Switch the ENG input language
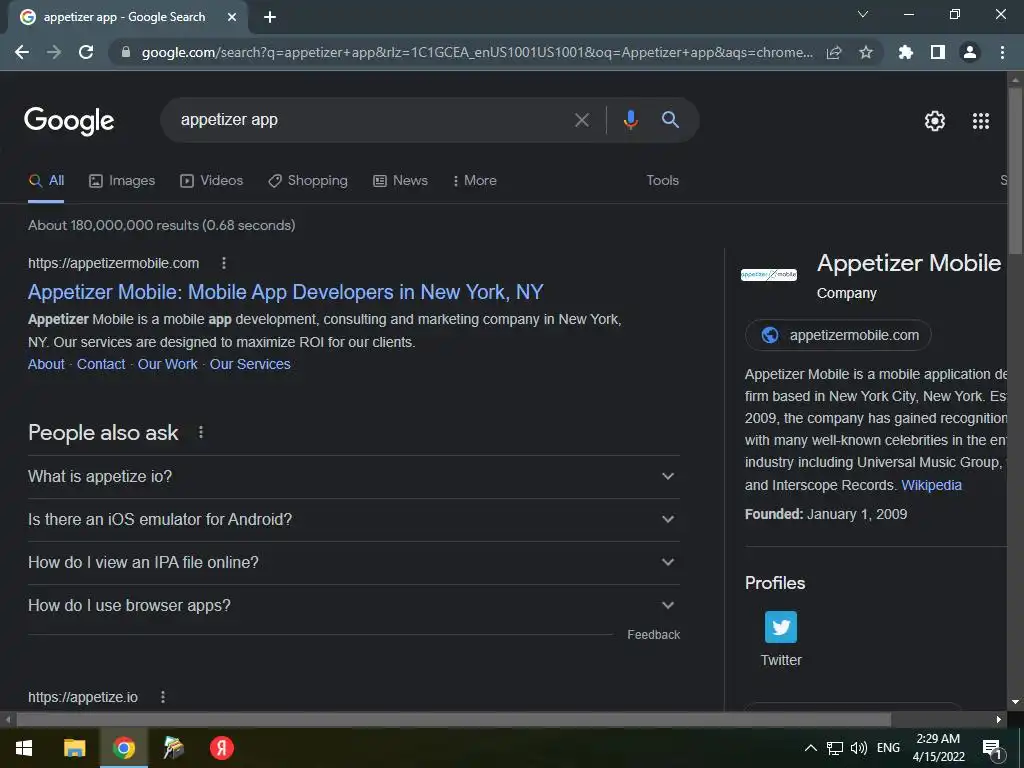Image resolution: width=1024 pixels, height=768 pixels. pyautogui.click(x=888, y=748)
